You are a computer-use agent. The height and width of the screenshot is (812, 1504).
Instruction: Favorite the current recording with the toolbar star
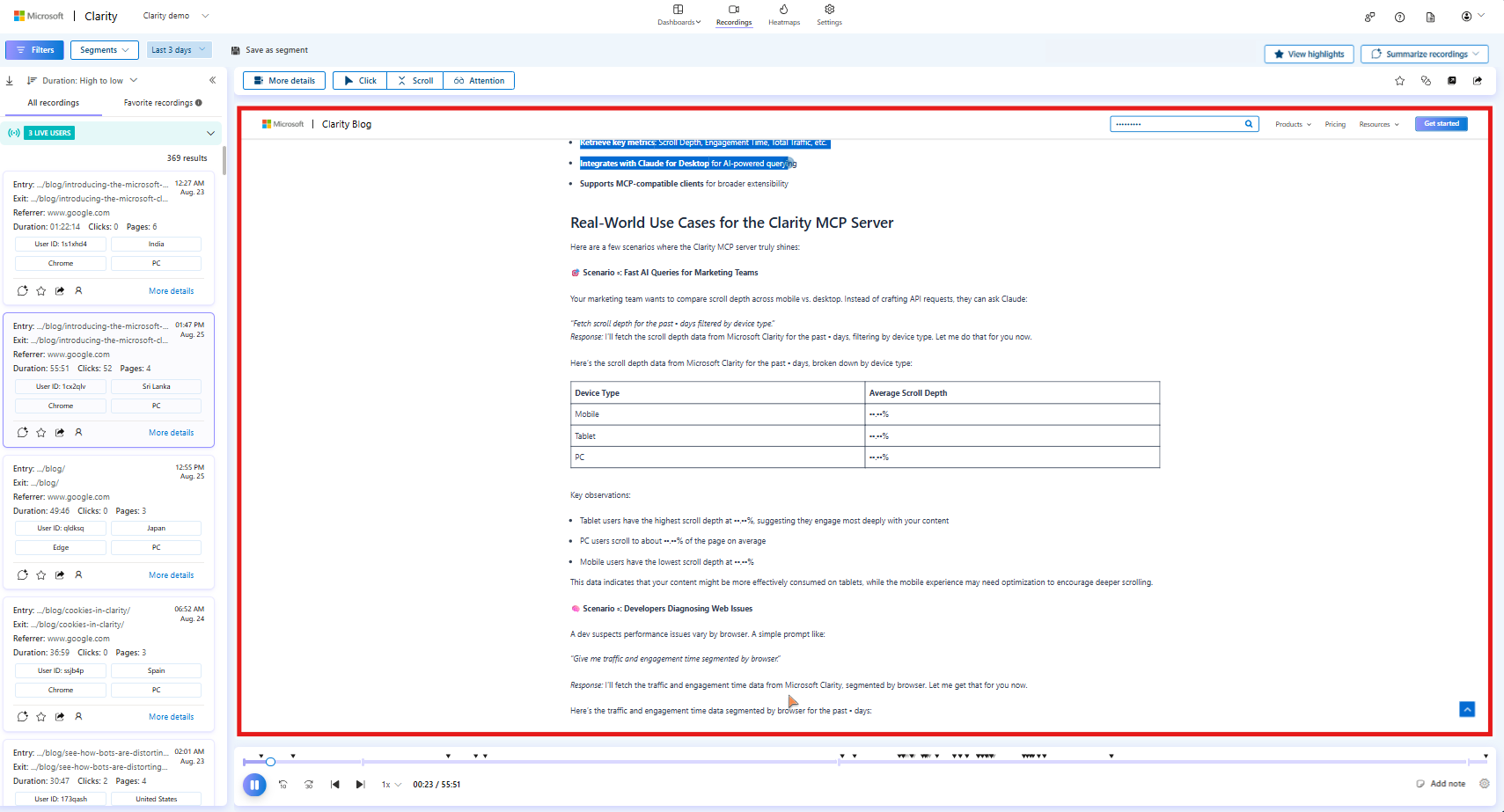(1400, 81)
